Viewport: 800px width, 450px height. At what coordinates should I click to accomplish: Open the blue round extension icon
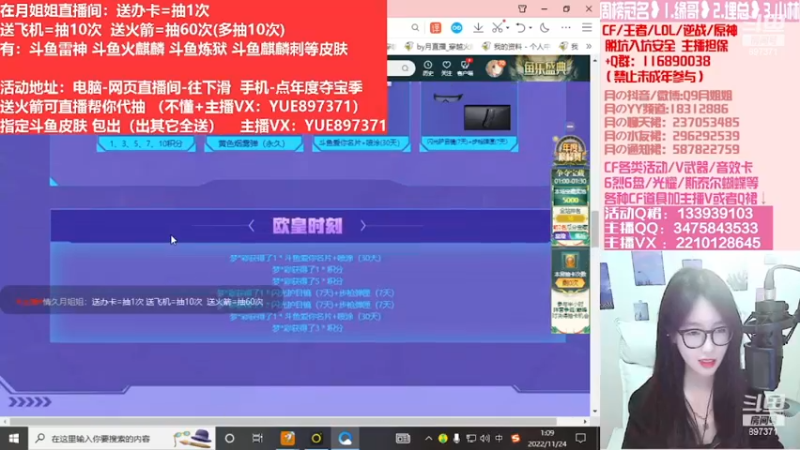pos(457,28)
